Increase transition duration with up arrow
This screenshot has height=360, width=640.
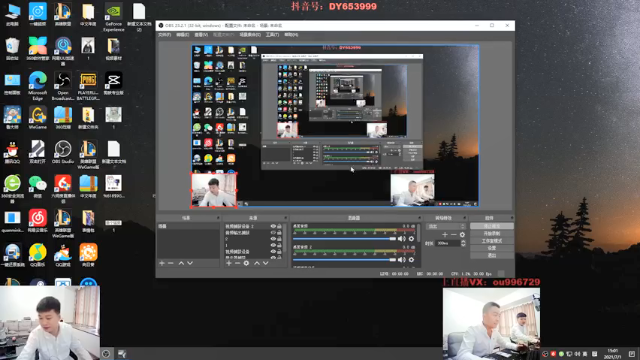pos(463,242)
